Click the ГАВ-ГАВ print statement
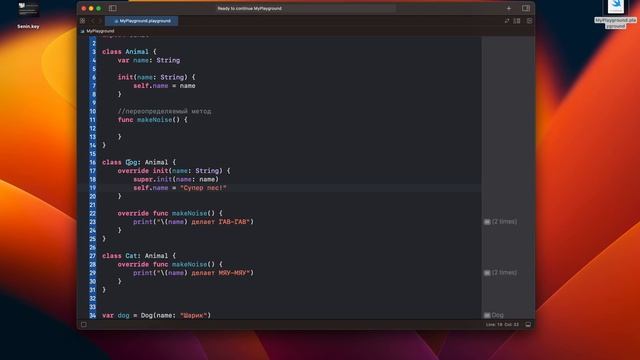The height and width of the screenshot is (360, 640). pyautogui.click(x=193, y=222)
